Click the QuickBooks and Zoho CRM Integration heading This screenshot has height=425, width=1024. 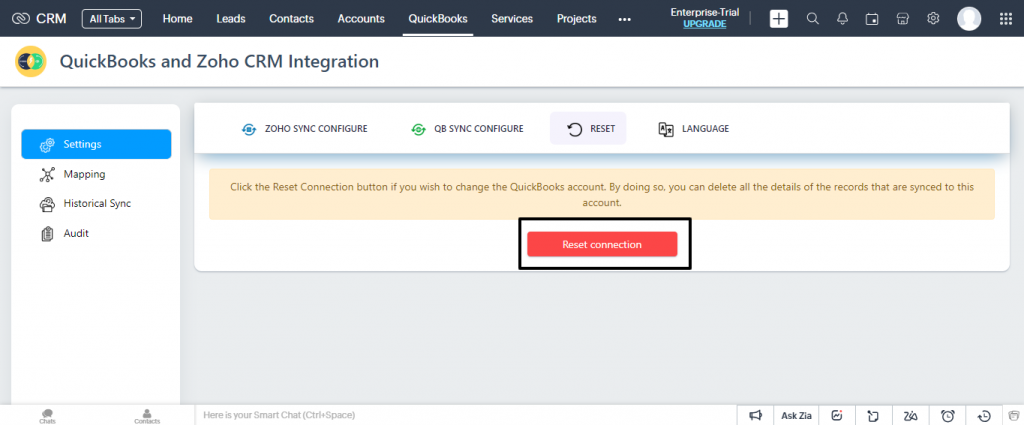pos(219,61)
